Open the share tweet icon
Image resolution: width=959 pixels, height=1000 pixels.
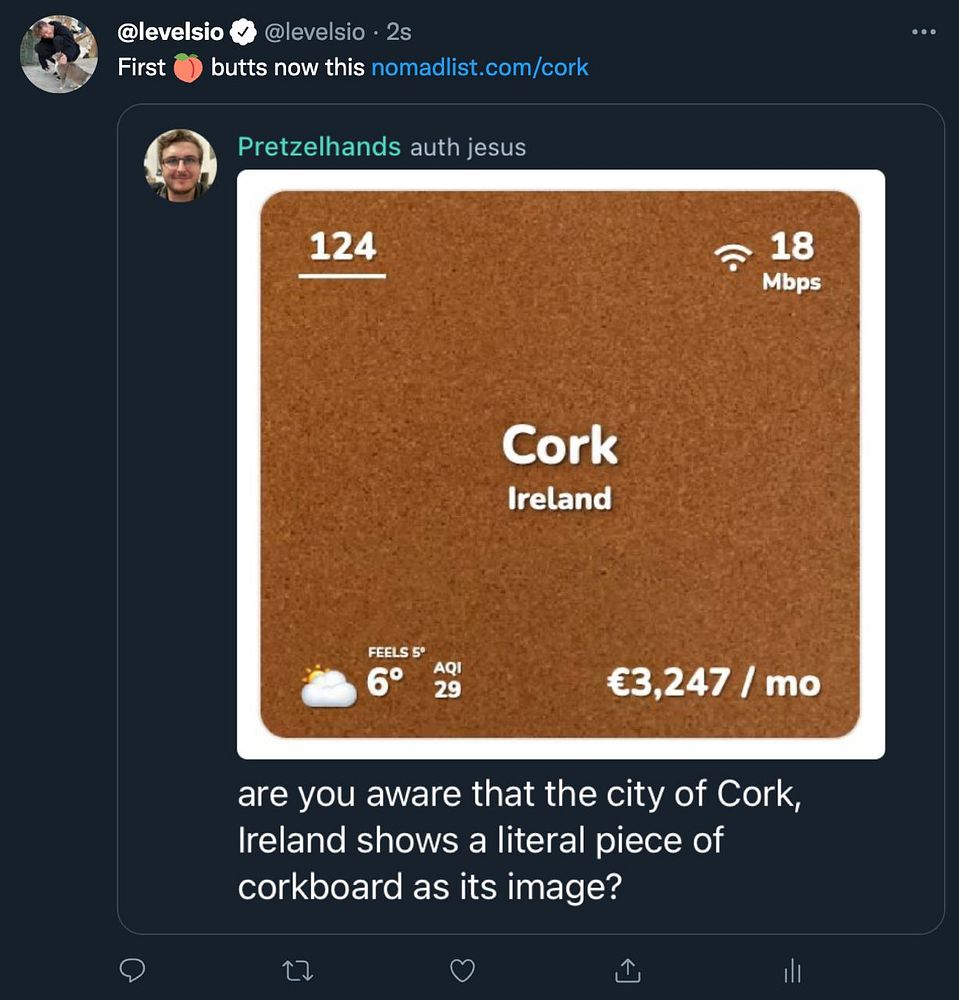pyautogui.click(x=627, y=969)
